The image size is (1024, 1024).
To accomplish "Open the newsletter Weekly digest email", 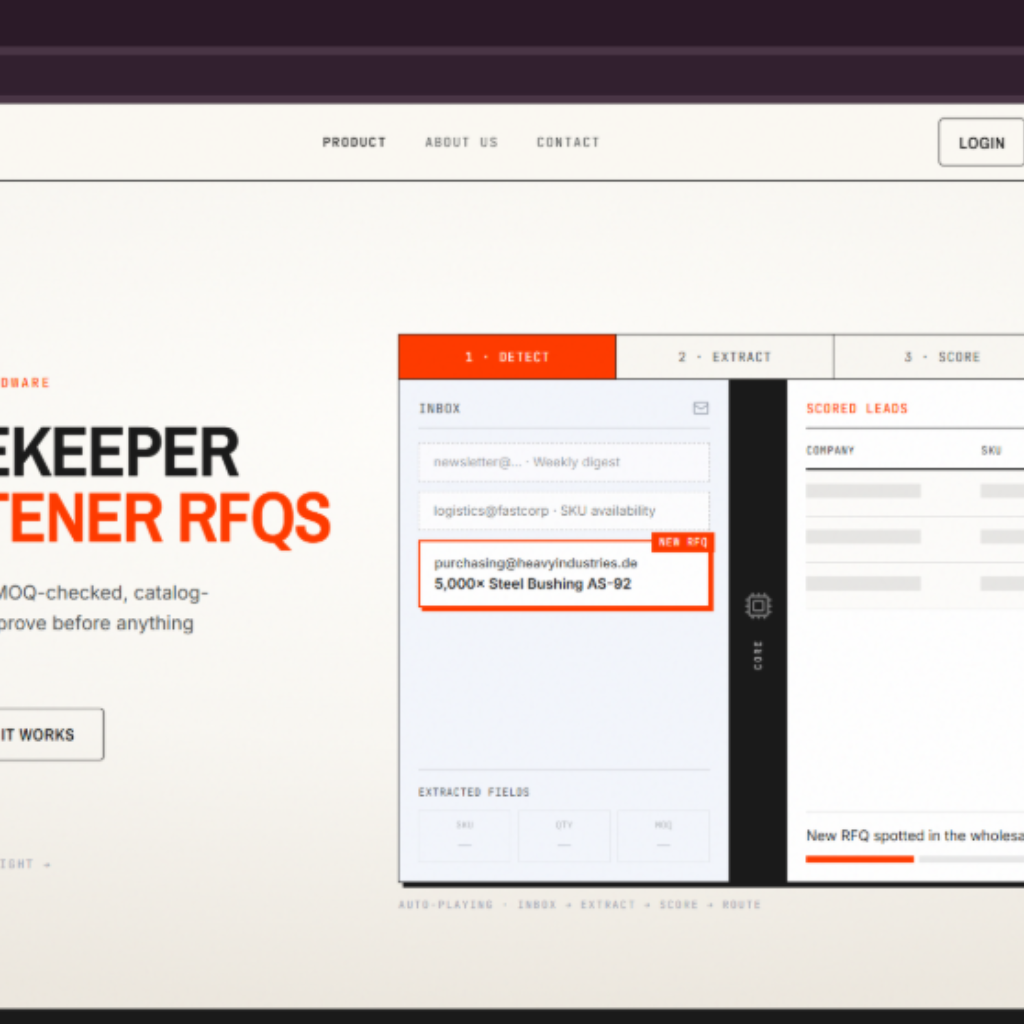I will pos(564,462).
